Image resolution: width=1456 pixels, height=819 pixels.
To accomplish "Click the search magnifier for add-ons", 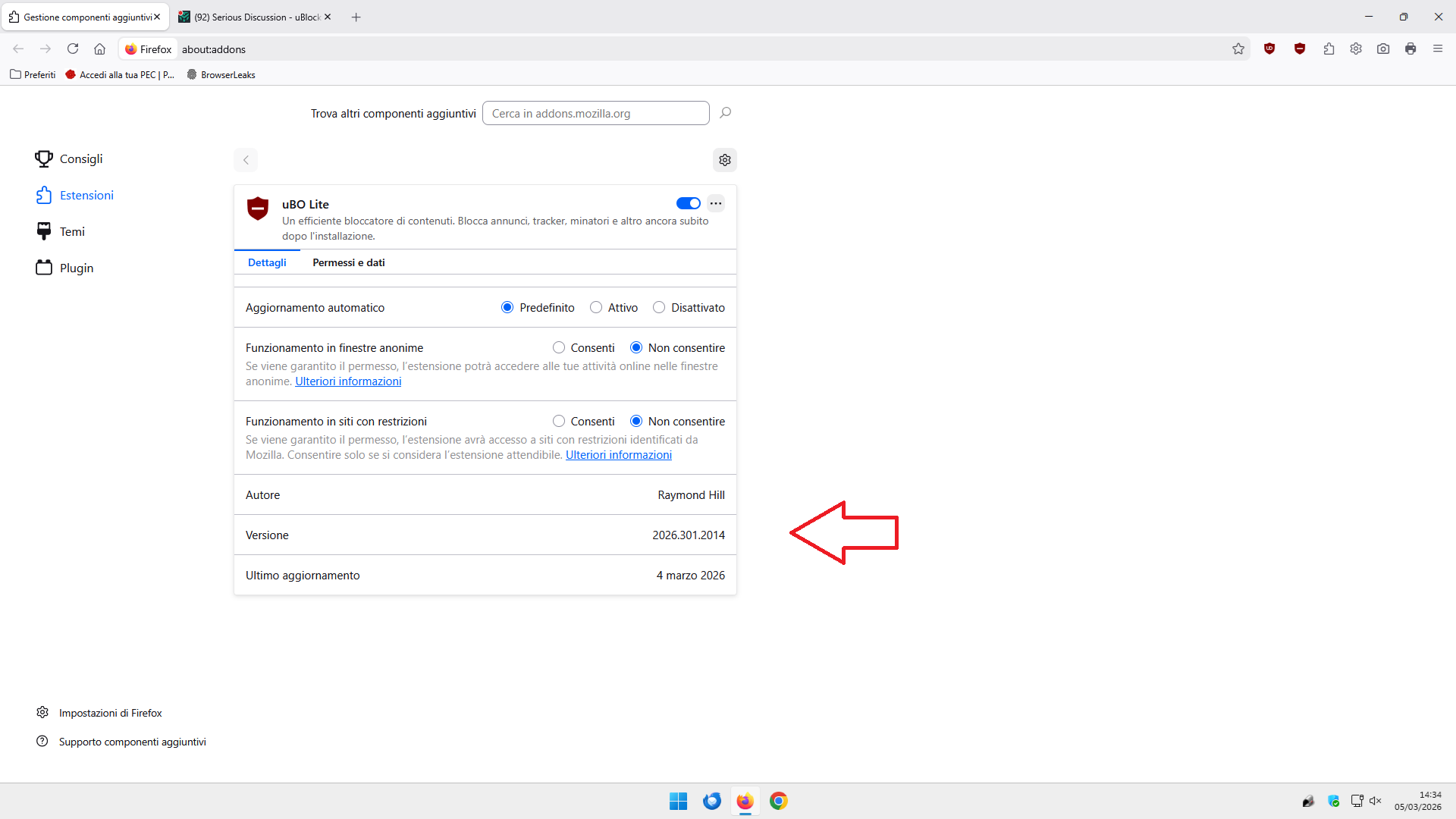I will tap(725, 113).
